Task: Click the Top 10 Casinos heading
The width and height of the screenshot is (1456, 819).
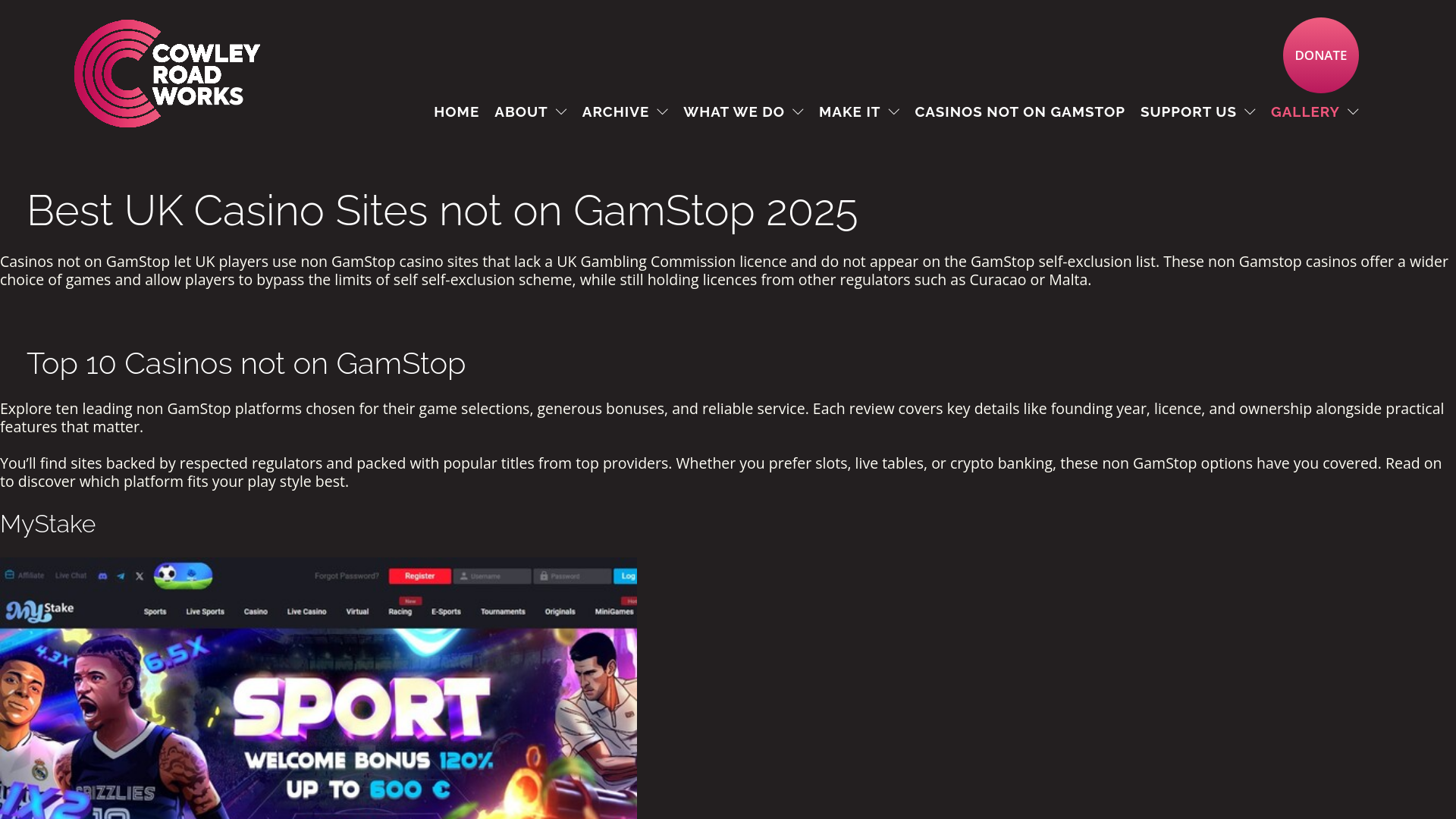Action: coord(246,364)
